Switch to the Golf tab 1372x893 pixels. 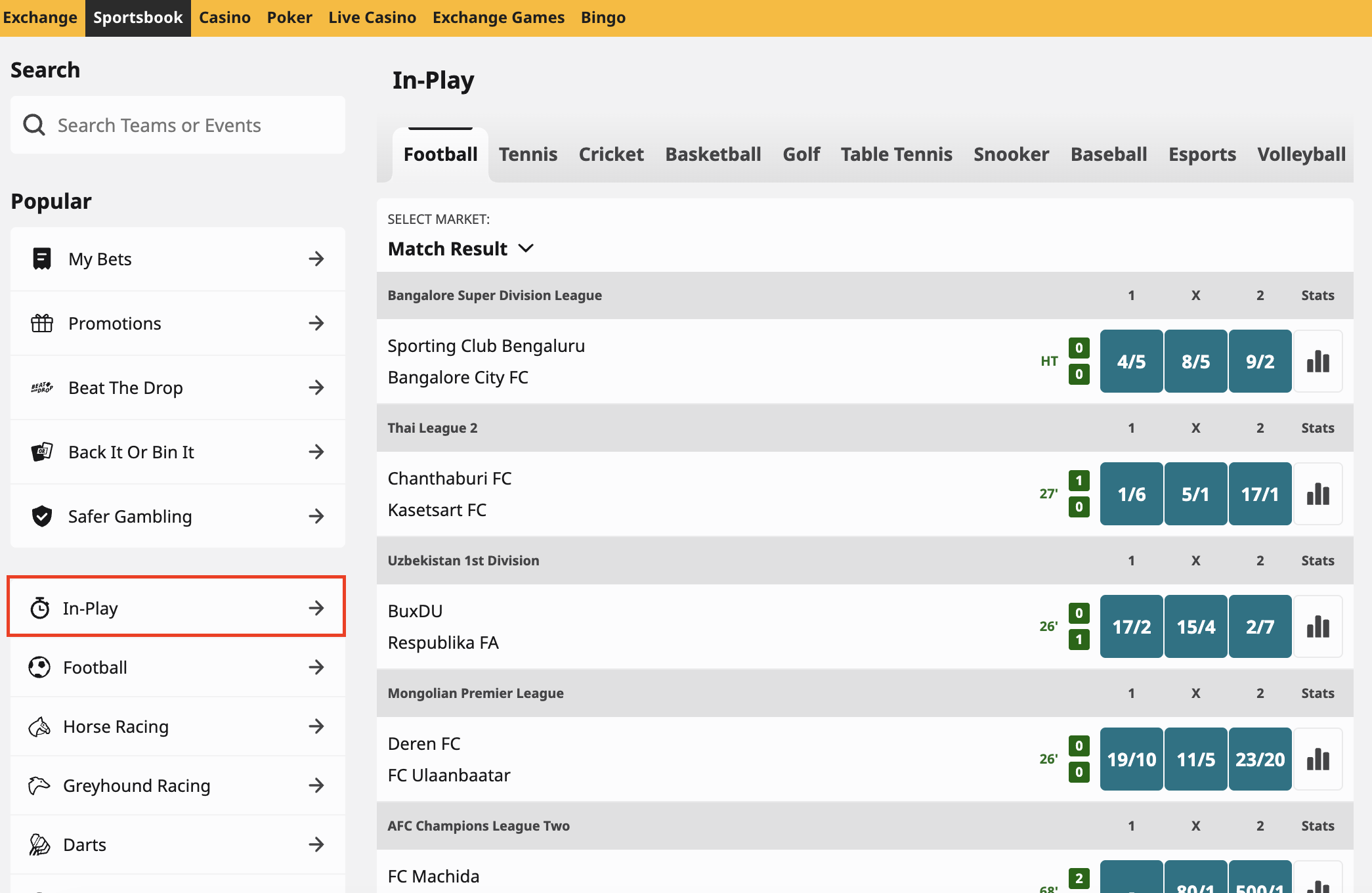tap(801, 154)
